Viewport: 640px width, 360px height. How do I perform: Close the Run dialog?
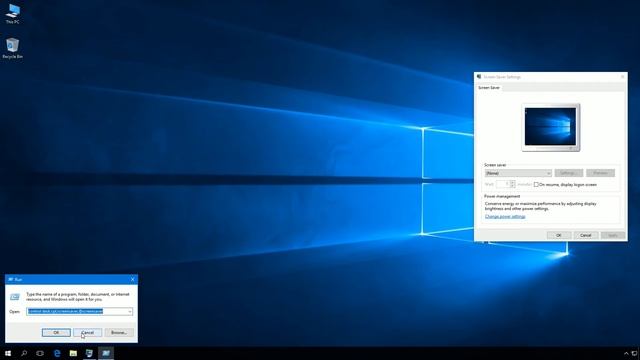pos(133,279)
